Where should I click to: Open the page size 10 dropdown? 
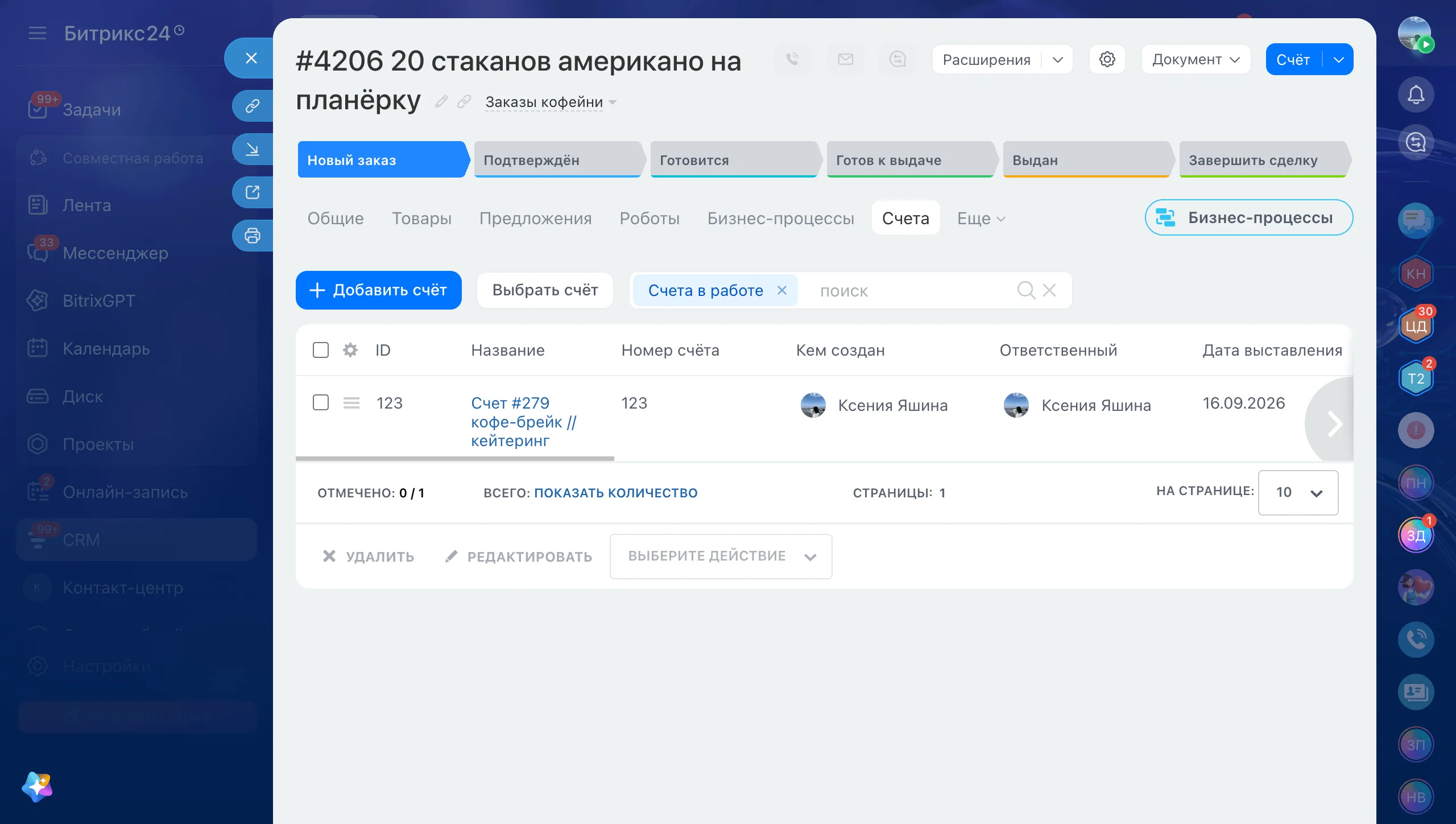[1298, 493]
